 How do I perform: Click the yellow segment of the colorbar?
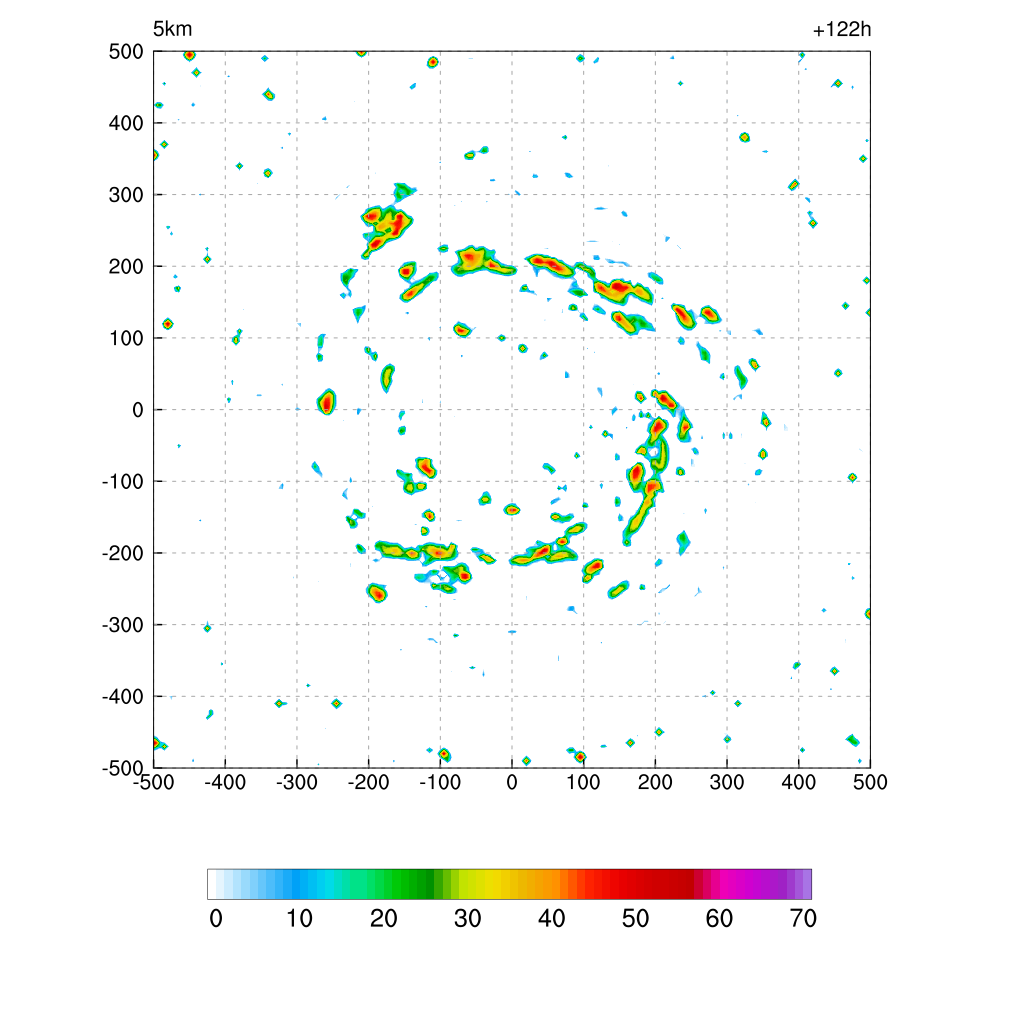[488, 884]
